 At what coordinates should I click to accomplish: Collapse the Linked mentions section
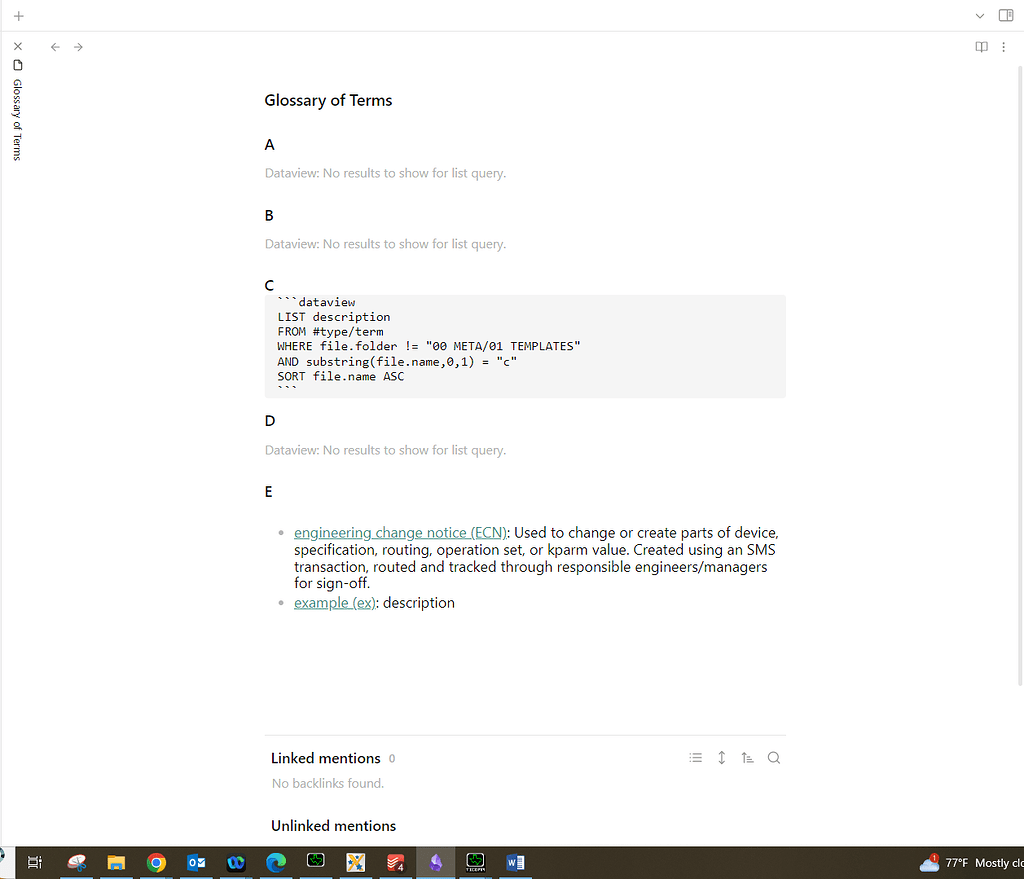coord(325,757)
